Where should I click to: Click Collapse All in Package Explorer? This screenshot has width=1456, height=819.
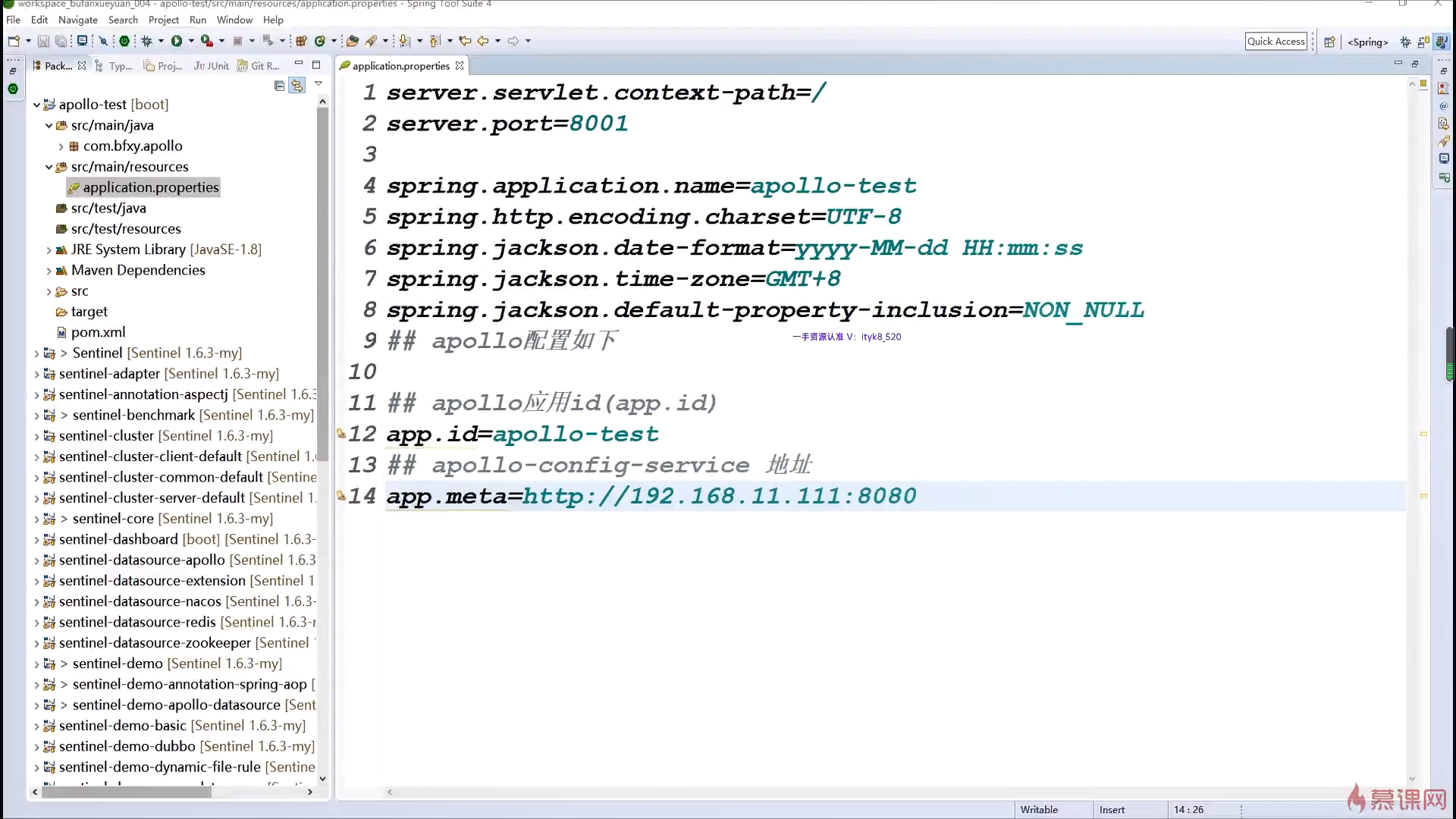[x=279, y=86]
